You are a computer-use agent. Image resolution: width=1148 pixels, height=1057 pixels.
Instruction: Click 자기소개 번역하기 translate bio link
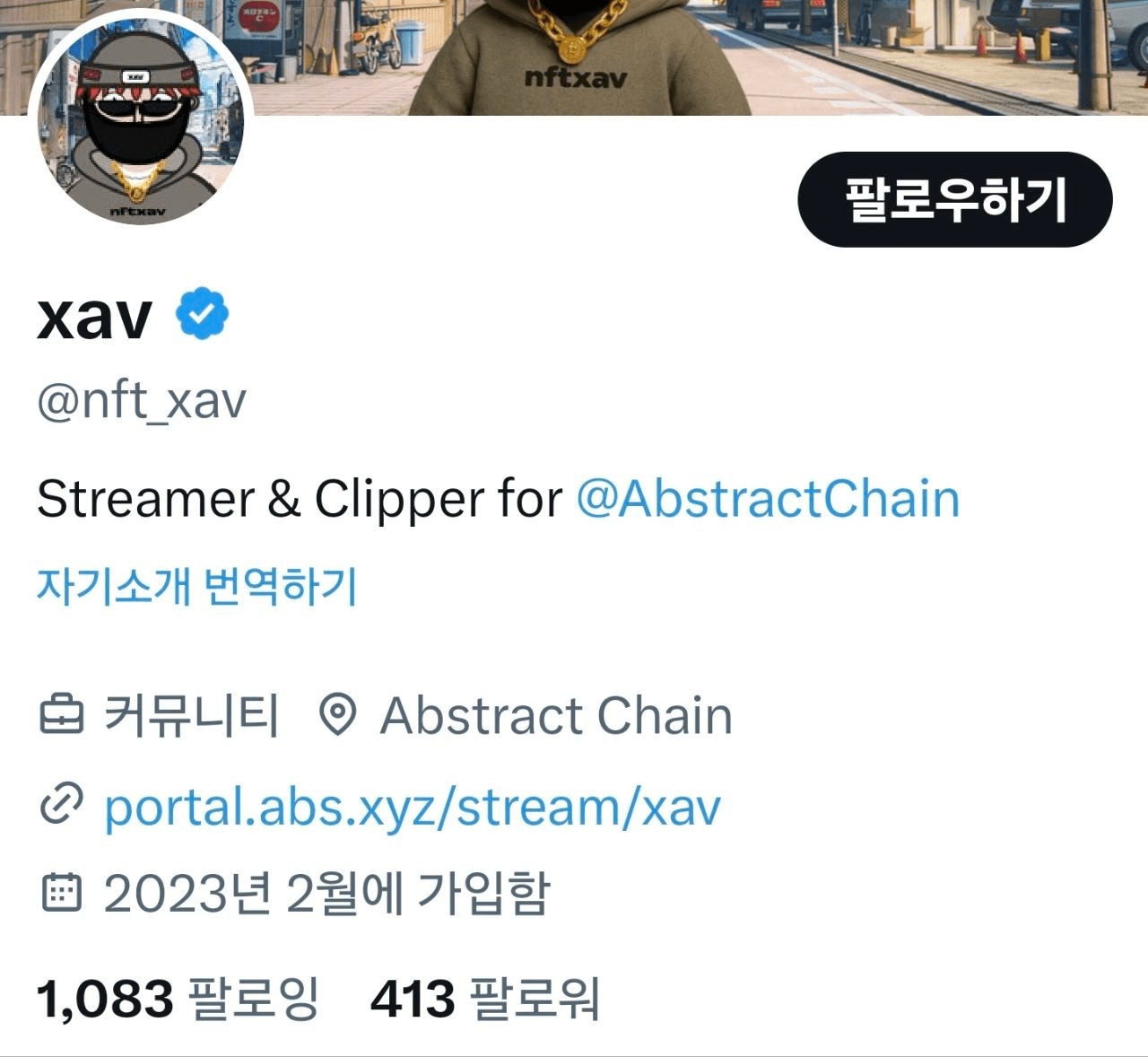click(x=196, y=587)
